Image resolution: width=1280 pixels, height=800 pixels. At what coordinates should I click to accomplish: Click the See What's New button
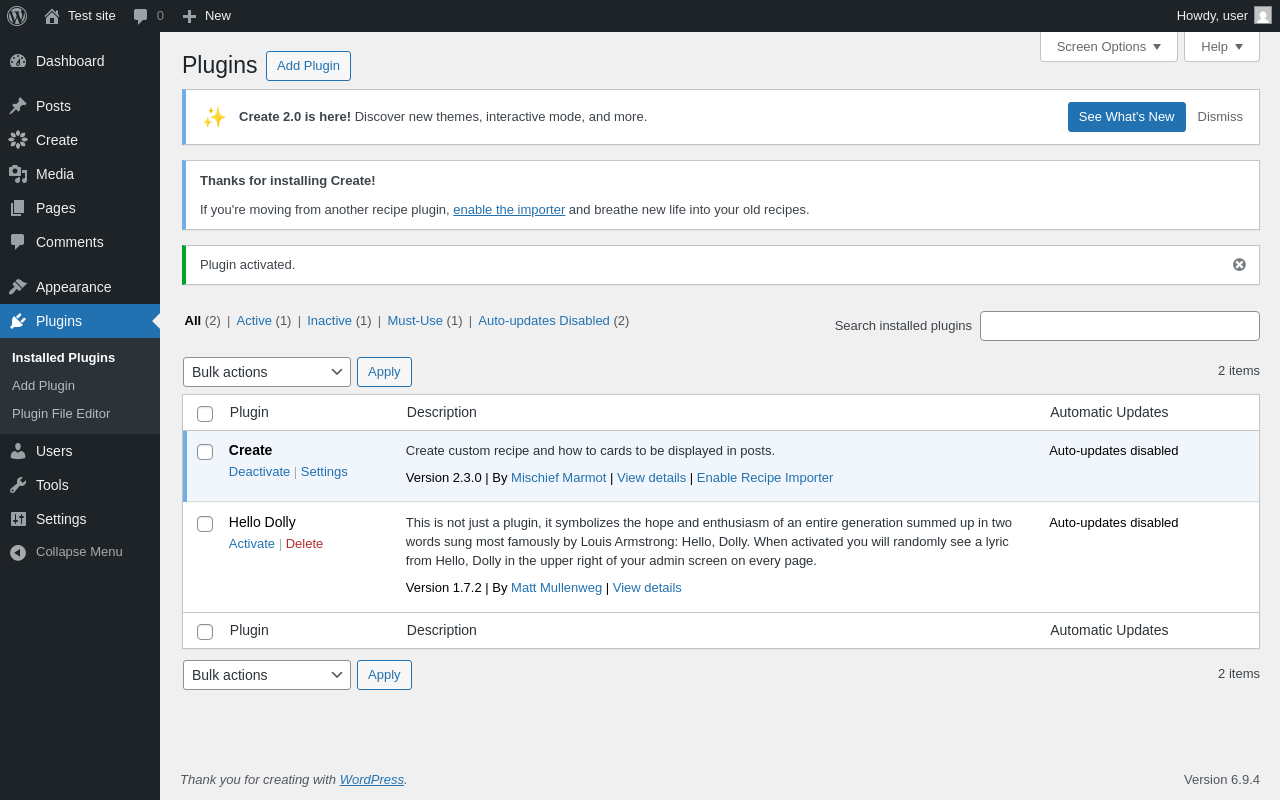click(x=1126, y=117)
